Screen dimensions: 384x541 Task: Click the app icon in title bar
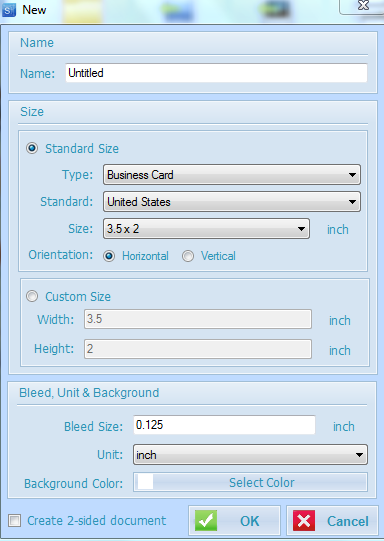pyautogui.click(x=9, y=10)
